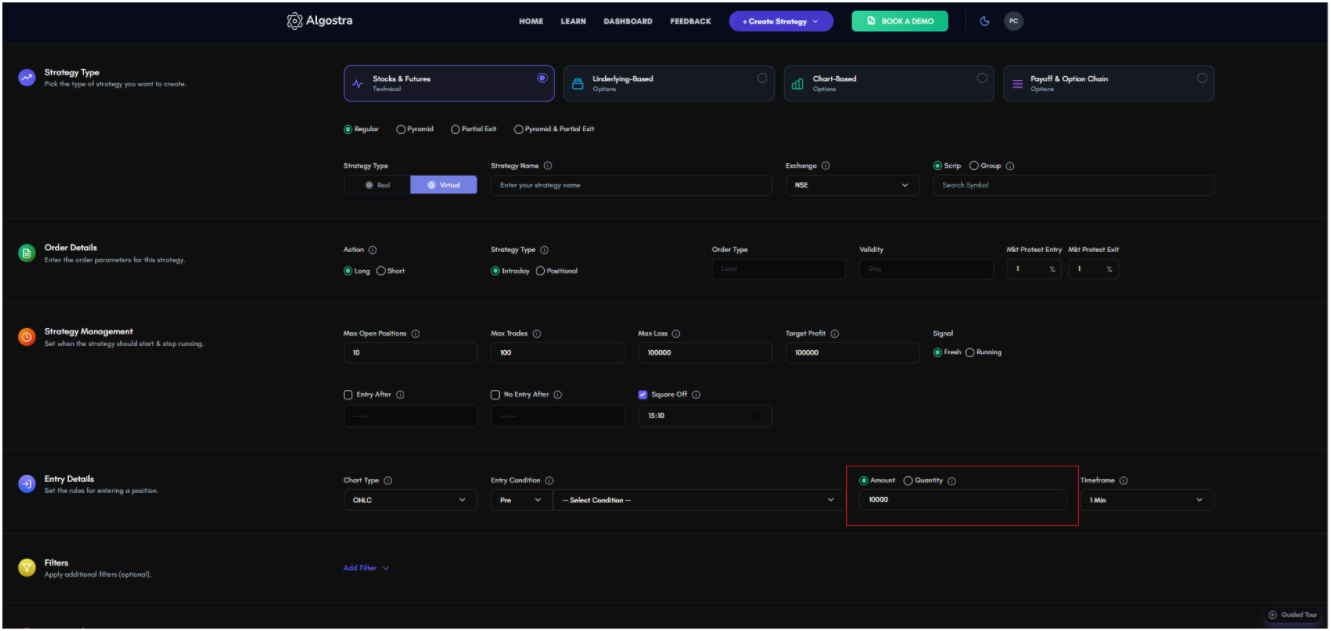The image size is (1331, 631).
Task: Click the BOOK A DEMO button
Action: click(900, 21)
